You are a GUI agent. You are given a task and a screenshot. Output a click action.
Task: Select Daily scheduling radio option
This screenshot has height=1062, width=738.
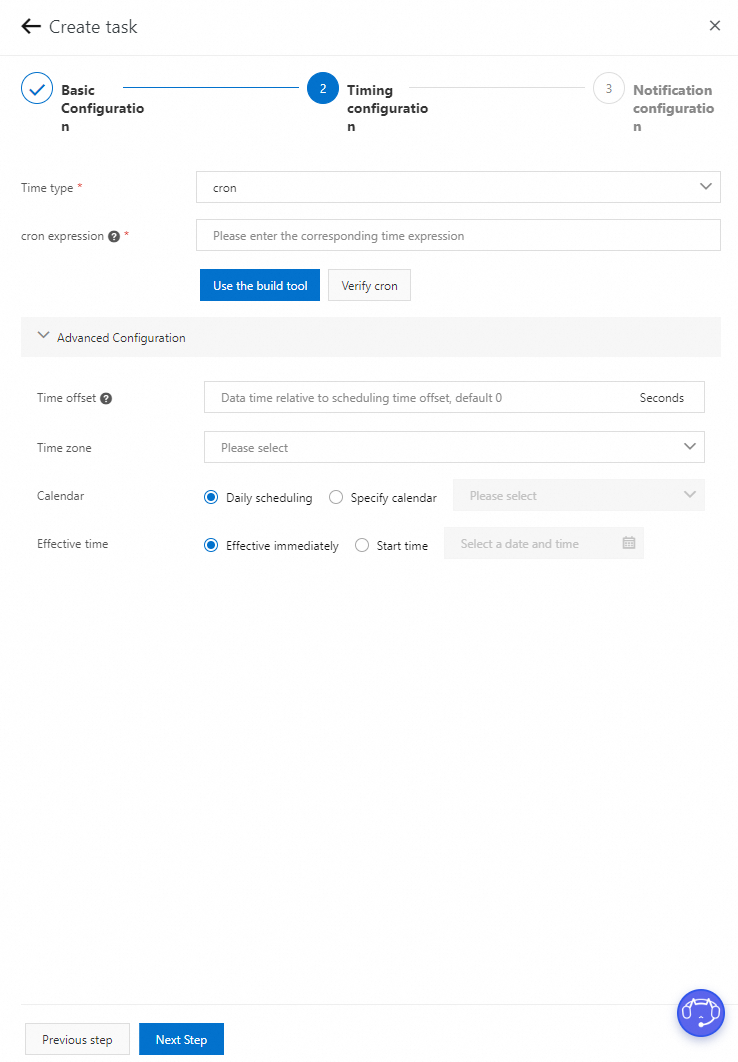211,497
